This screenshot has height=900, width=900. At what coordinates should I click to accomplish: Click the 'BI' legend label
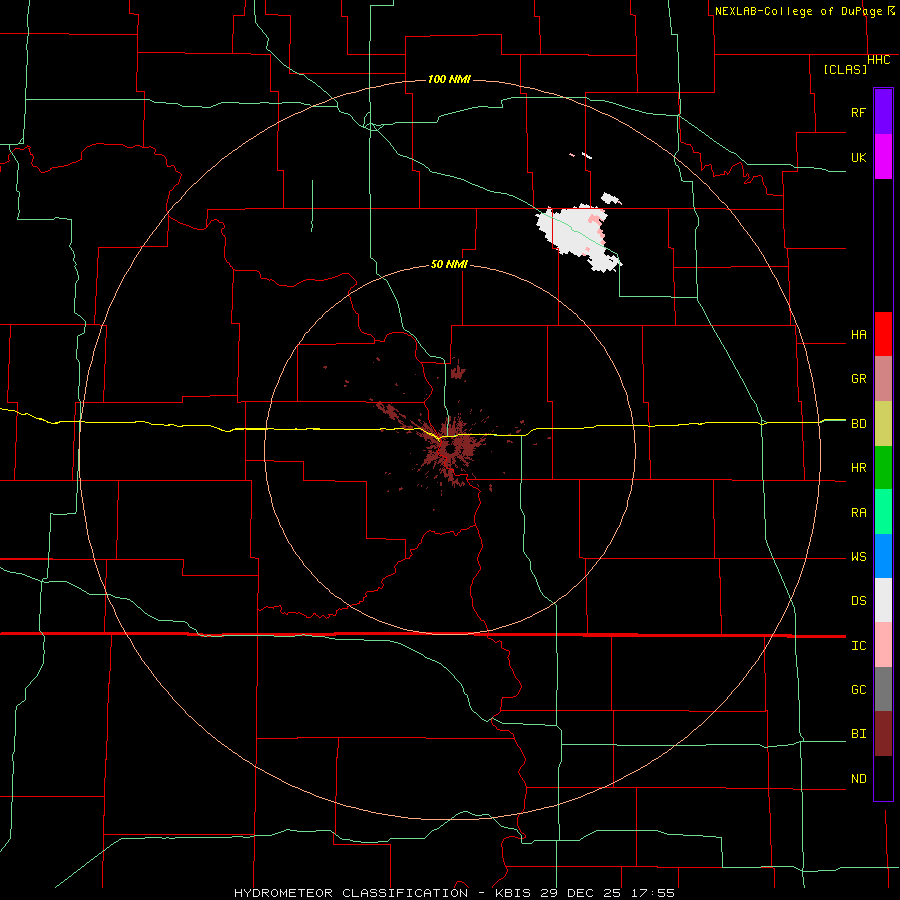pos(858,734)
